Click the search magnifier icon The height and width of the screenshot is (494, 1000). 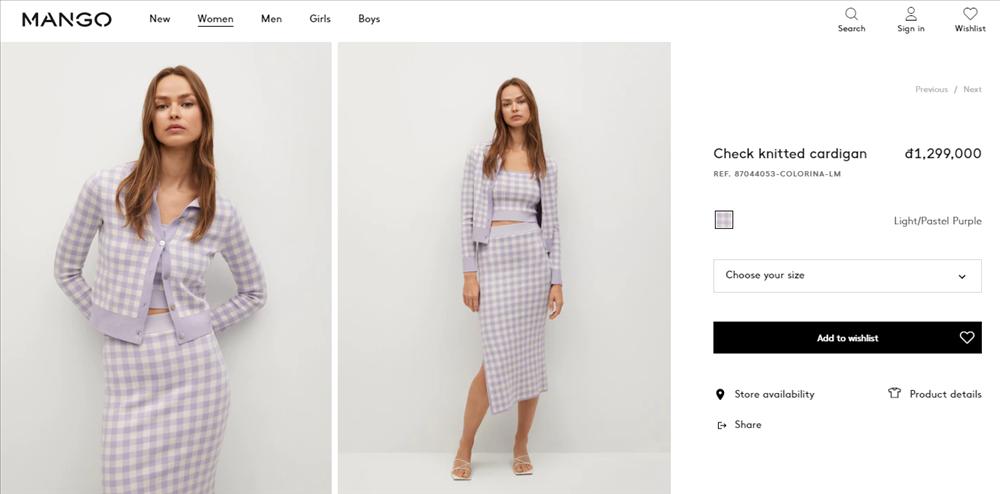pos(851,14)
